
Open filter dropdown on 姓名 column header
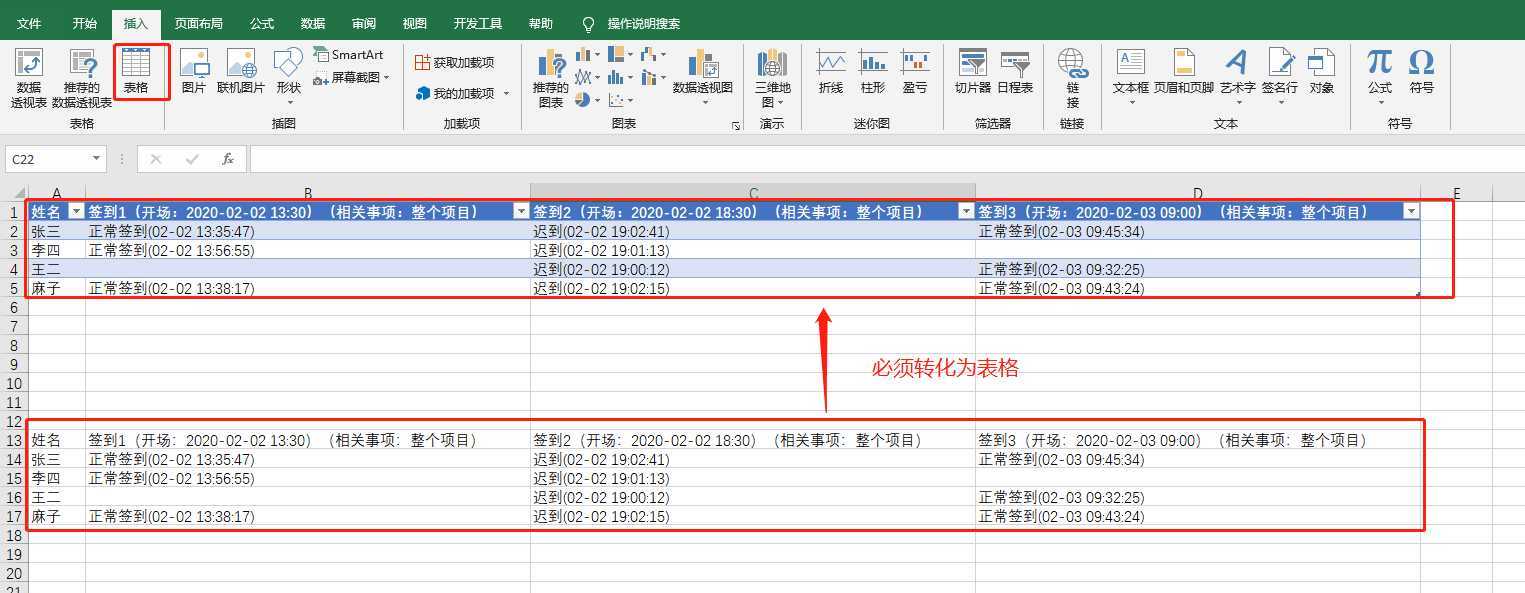pyautogui.click(x=77, y=211)
